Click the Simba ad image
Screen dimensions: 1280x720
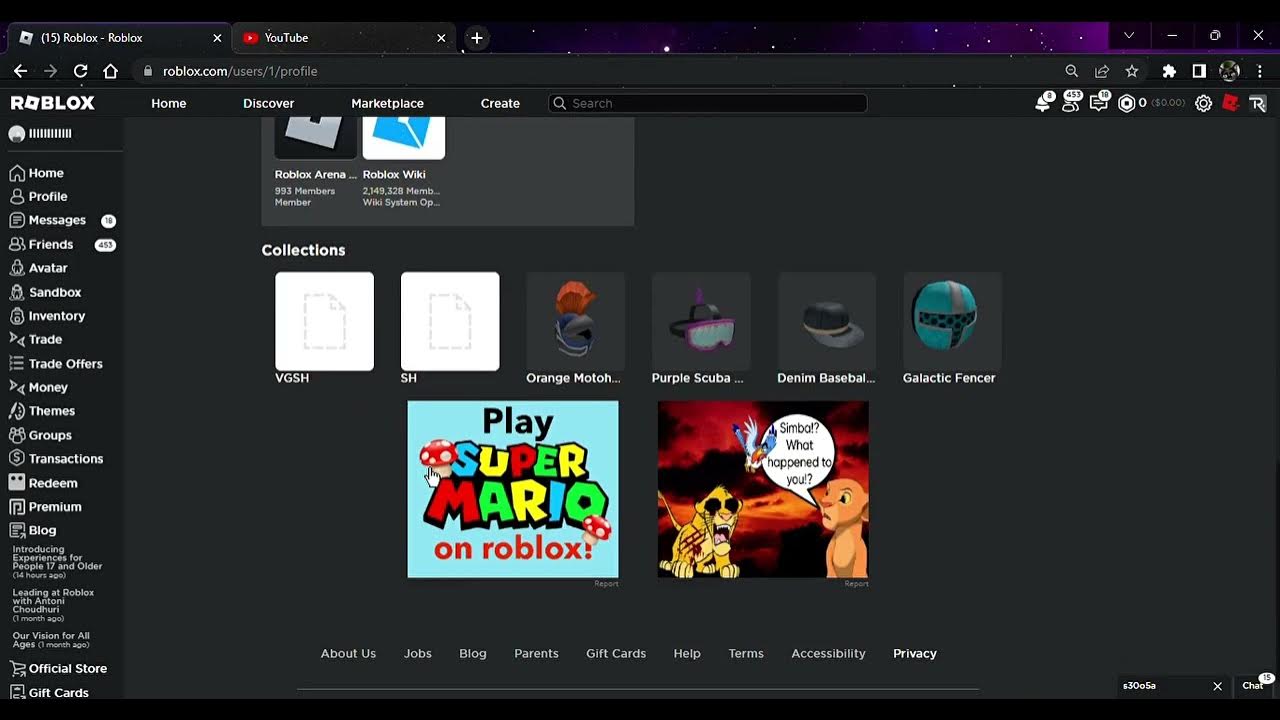[x=763, y=489]
